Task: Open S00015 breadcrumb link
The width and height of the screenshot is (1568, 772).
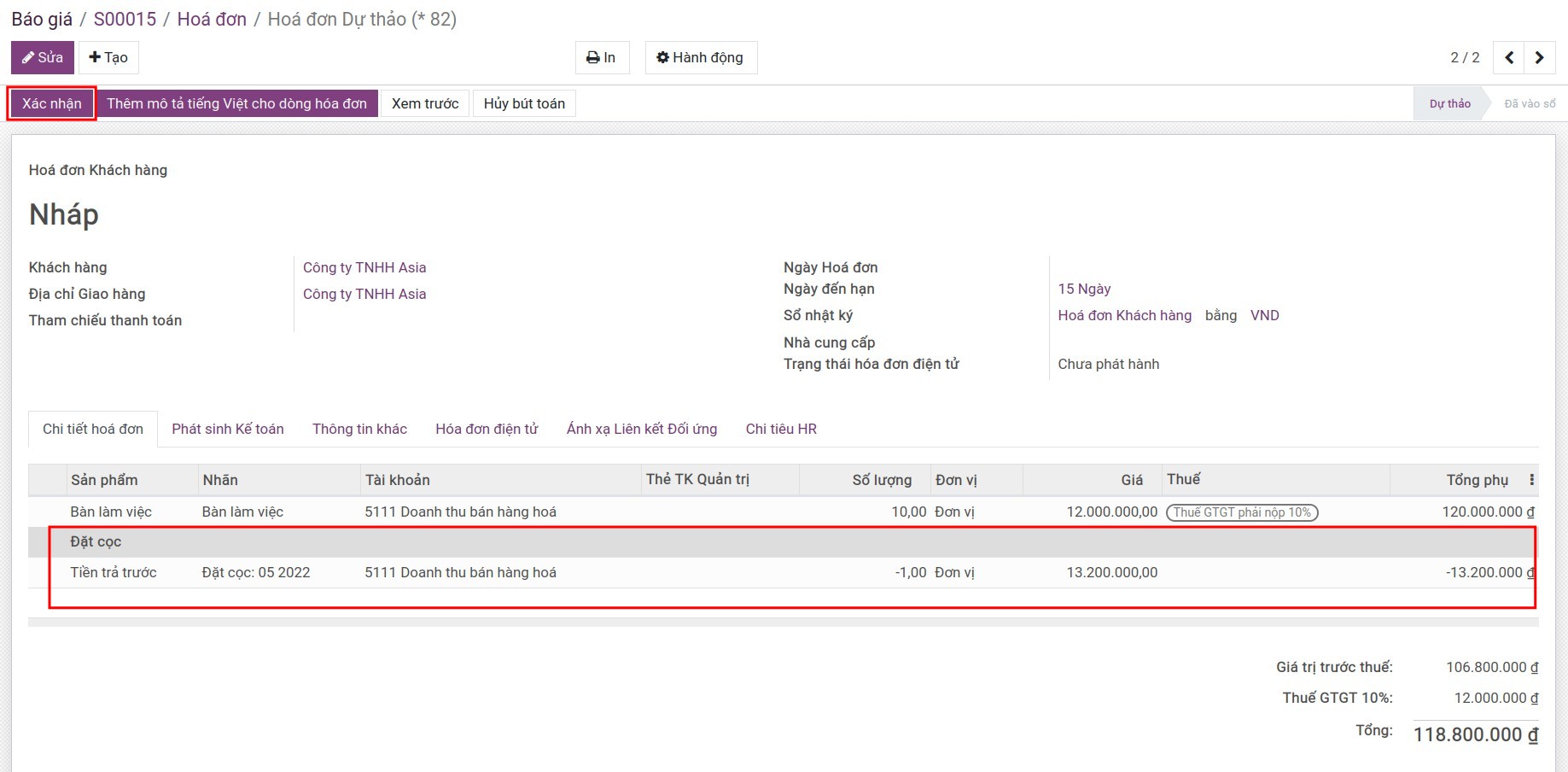Action: point(125,19)
